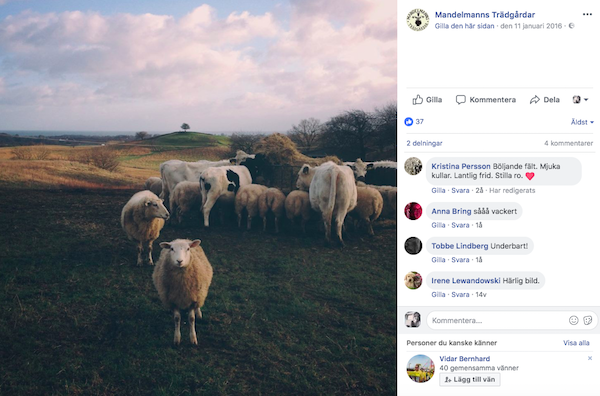Click Lägg till vän button

pyautogui.click(x=470, y=380)
